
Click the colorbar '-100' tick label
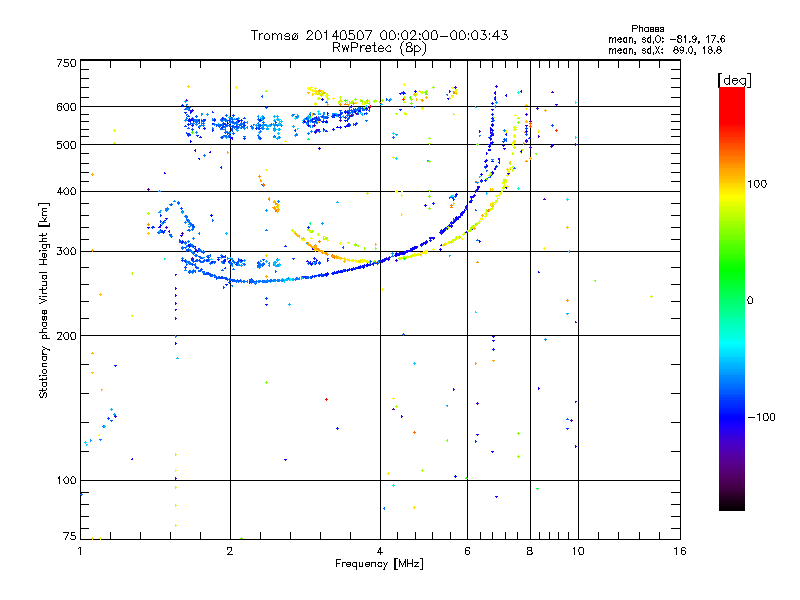(x=761, y=417)
